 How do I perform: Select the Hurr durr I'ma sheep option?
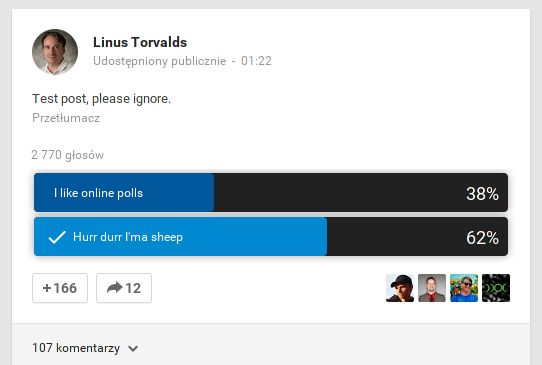coord(271,237)
